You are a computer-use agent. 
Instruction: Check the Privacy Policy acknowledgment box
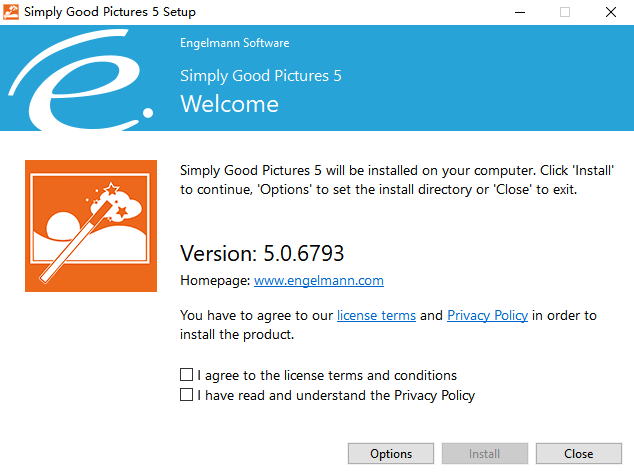[187, 395]
